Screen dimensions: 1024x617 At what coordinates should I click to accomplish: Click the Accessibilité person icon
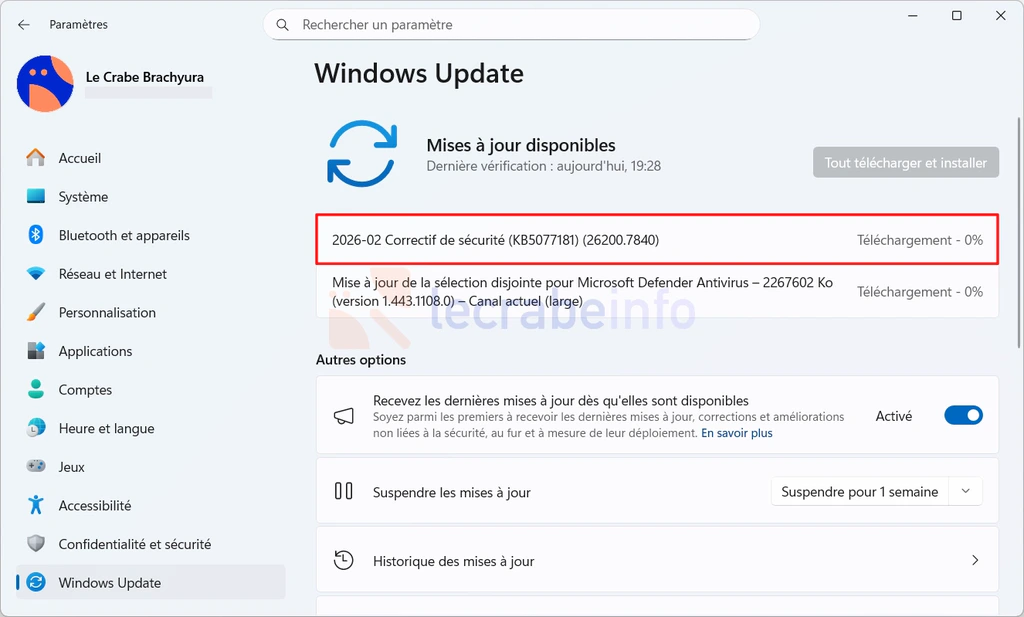pos(36,505)
